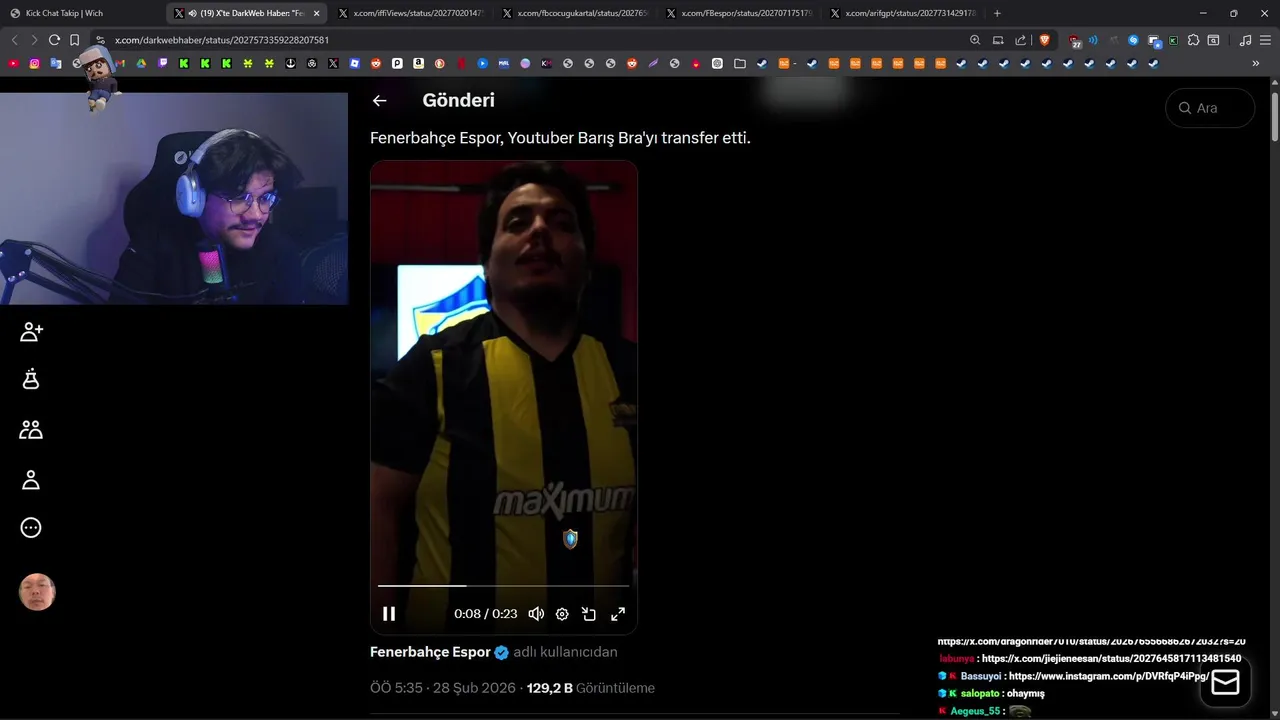Navigate forward with the browser forward arrow
1280x720 pixels.
coord(34,40)
